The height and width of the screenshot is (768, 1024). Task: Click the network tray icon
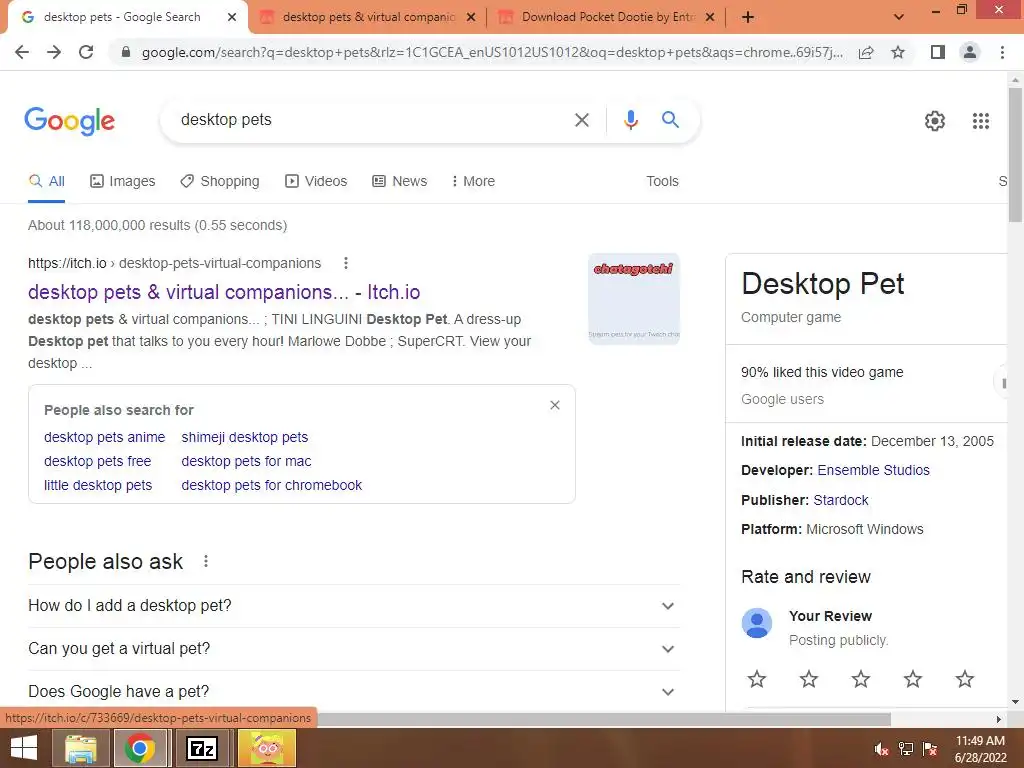[905, 749]
